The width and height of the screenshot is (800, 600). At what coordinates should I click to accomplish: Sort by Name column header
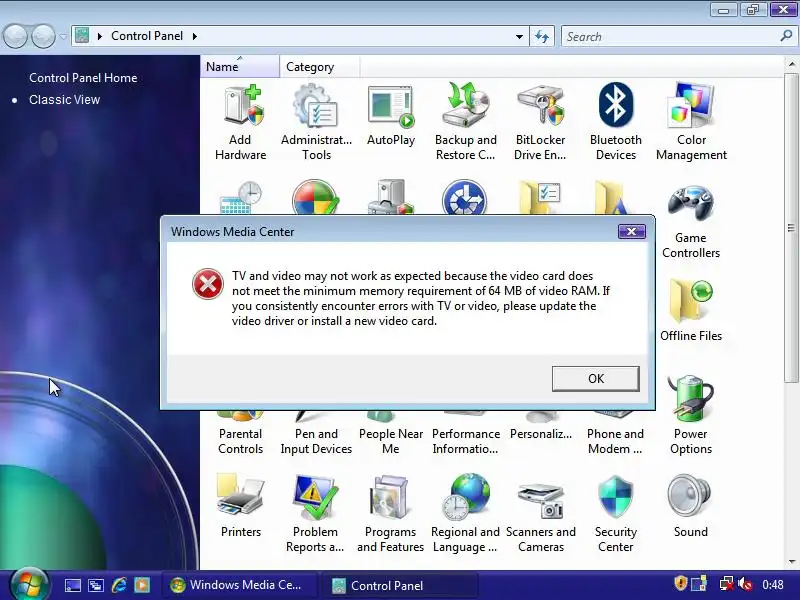(240, 67)
